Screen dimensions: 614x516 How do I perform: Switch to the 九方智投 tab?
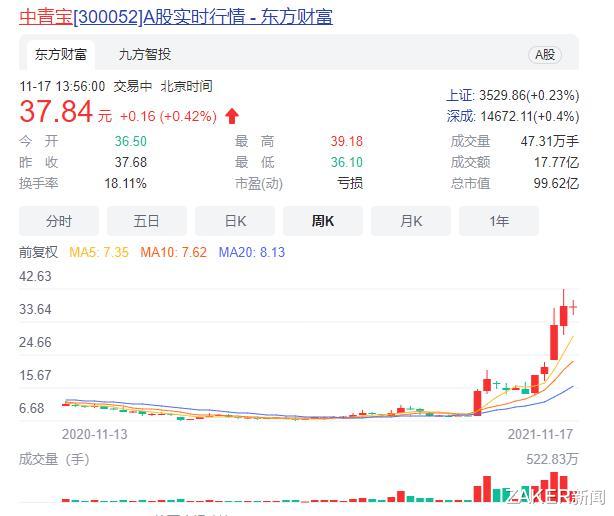145,54
